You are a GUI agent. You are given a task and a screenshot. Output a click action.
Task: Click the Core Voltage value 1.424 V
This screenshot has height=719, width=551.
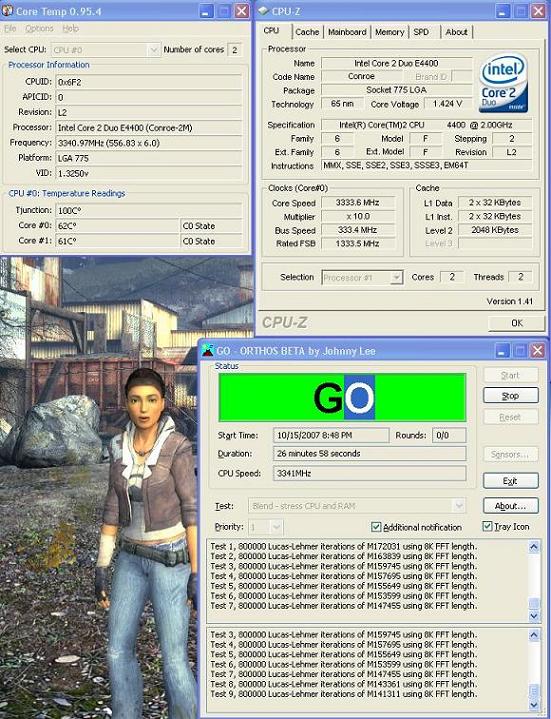coord(447,104)
